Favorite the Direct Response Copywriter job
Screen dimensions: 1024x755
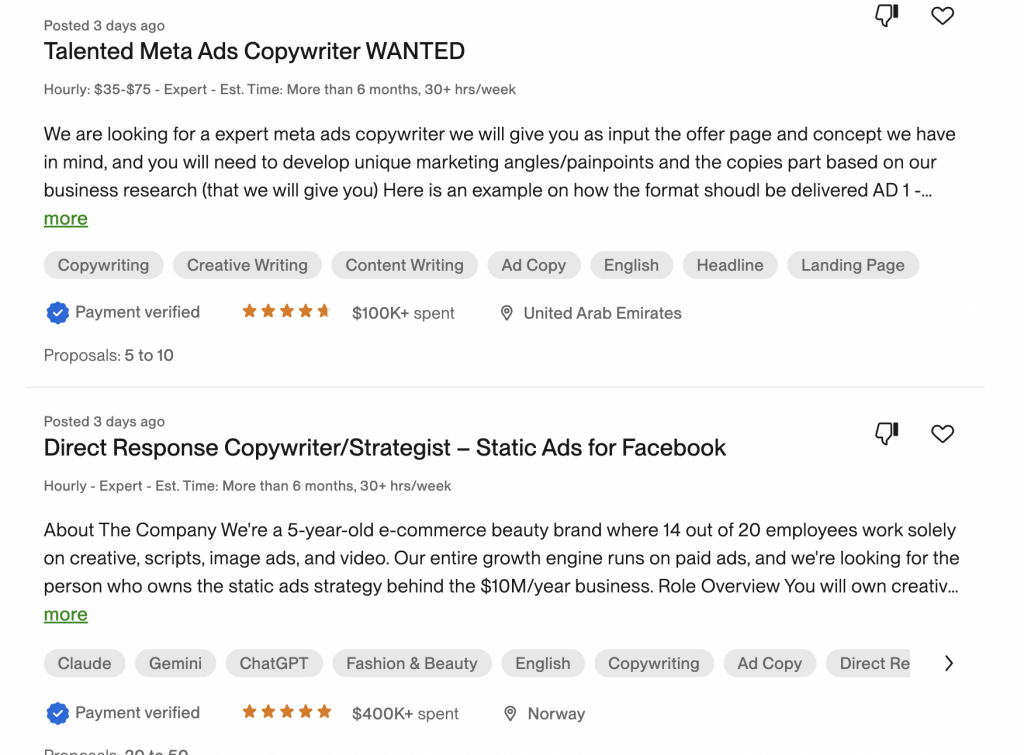(942, 434)
